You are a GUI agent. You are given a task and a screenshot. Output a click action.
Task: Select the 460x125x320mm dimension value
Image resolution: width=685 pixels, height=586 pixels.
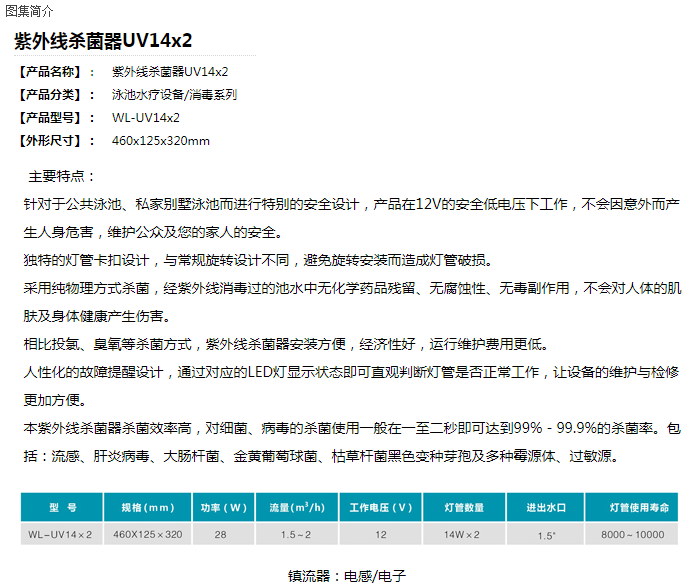pos(161,141)
